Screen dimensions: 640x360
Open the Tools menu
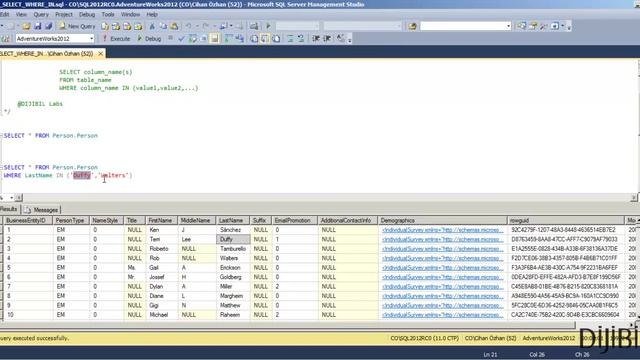point(108,14)
